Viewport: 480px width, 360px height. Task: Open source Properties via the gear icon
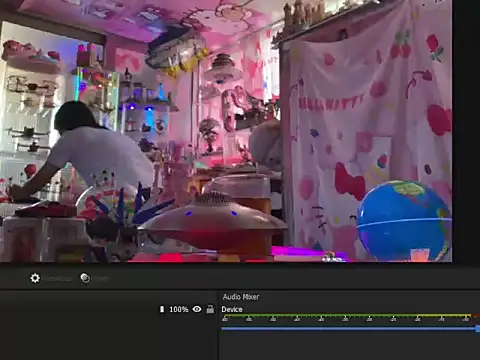tap(35, 278)
